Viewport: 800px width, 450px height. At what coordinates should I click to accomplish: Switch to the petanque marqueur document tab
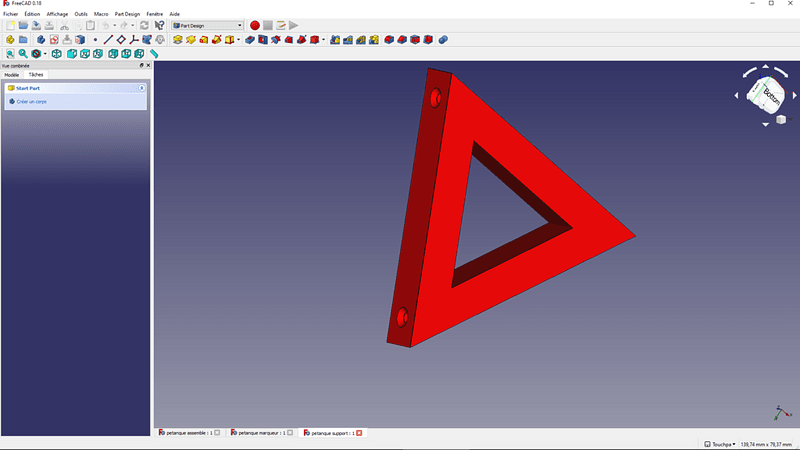261,433
